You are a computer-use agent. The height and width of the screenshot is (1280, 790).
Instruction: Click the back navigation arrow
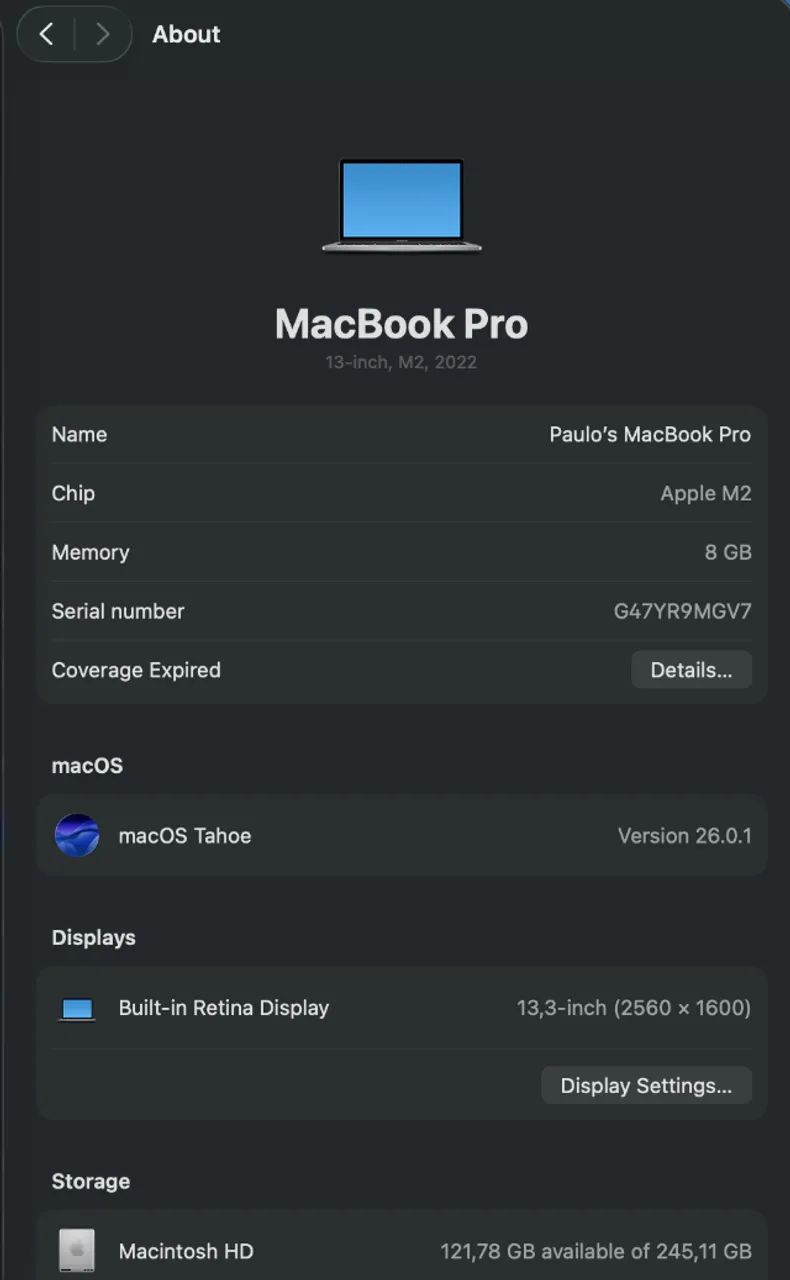[46, 33]
